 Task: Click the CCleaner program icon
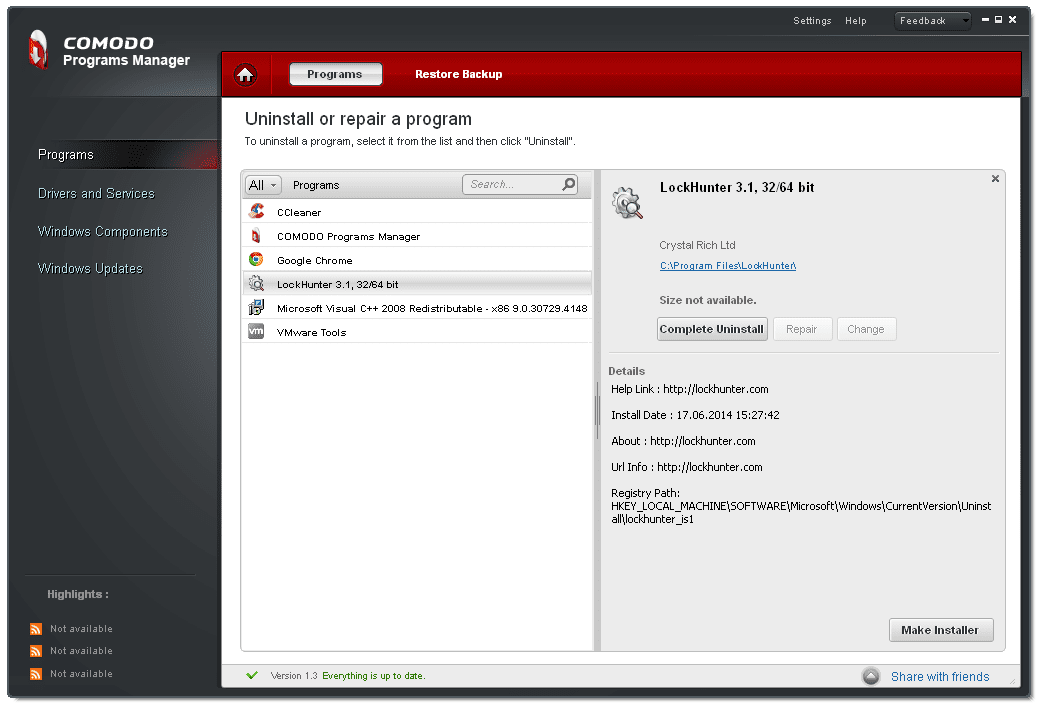(256, 212)
